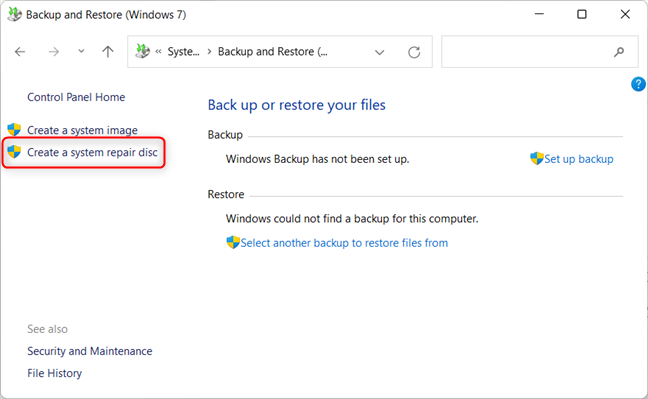Refresh the Backup and Restore page
The width and height of the screenshot is (648, 399).
click(414, 52)
